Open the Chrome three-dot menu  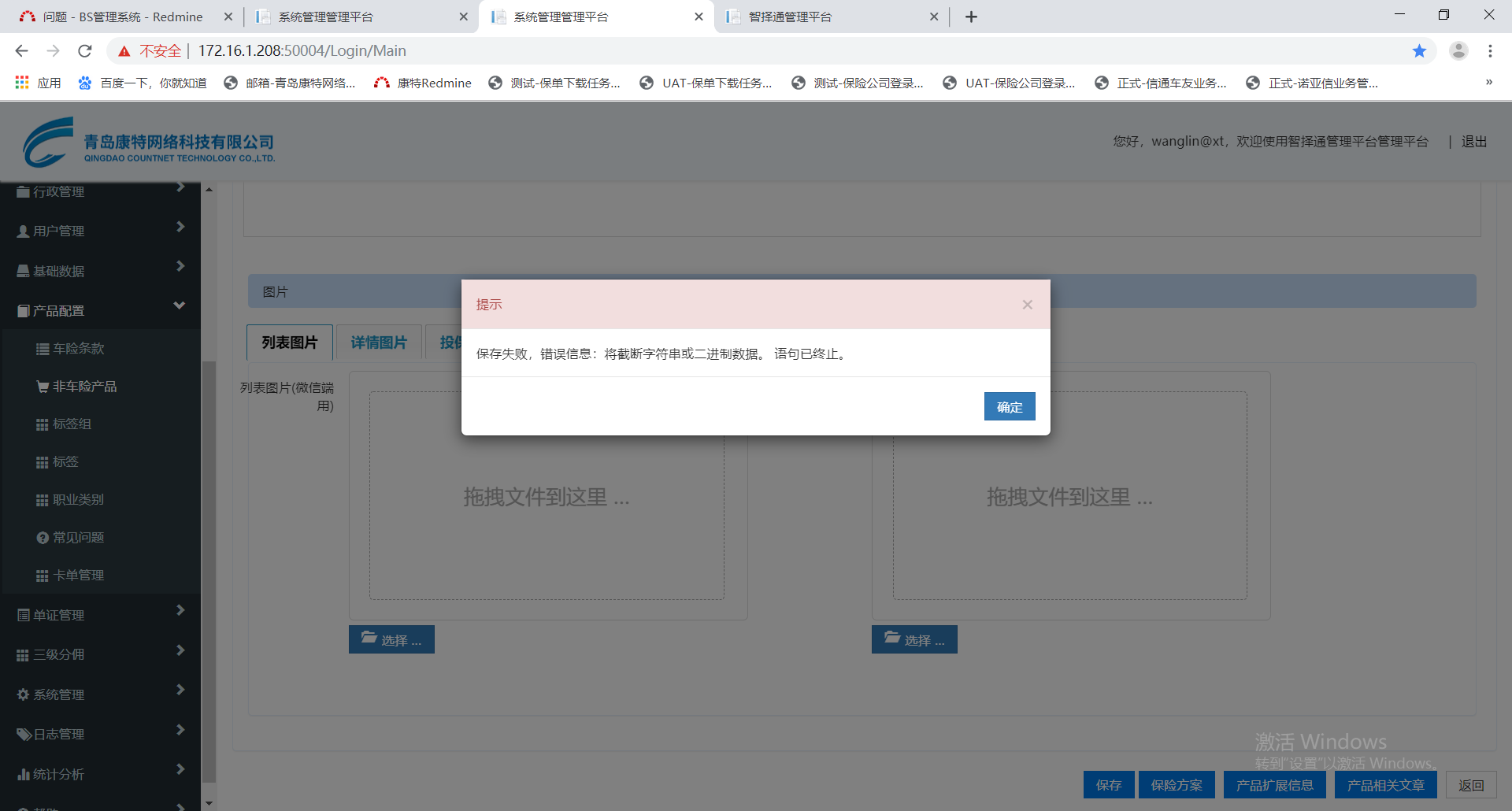(1490, 50)
